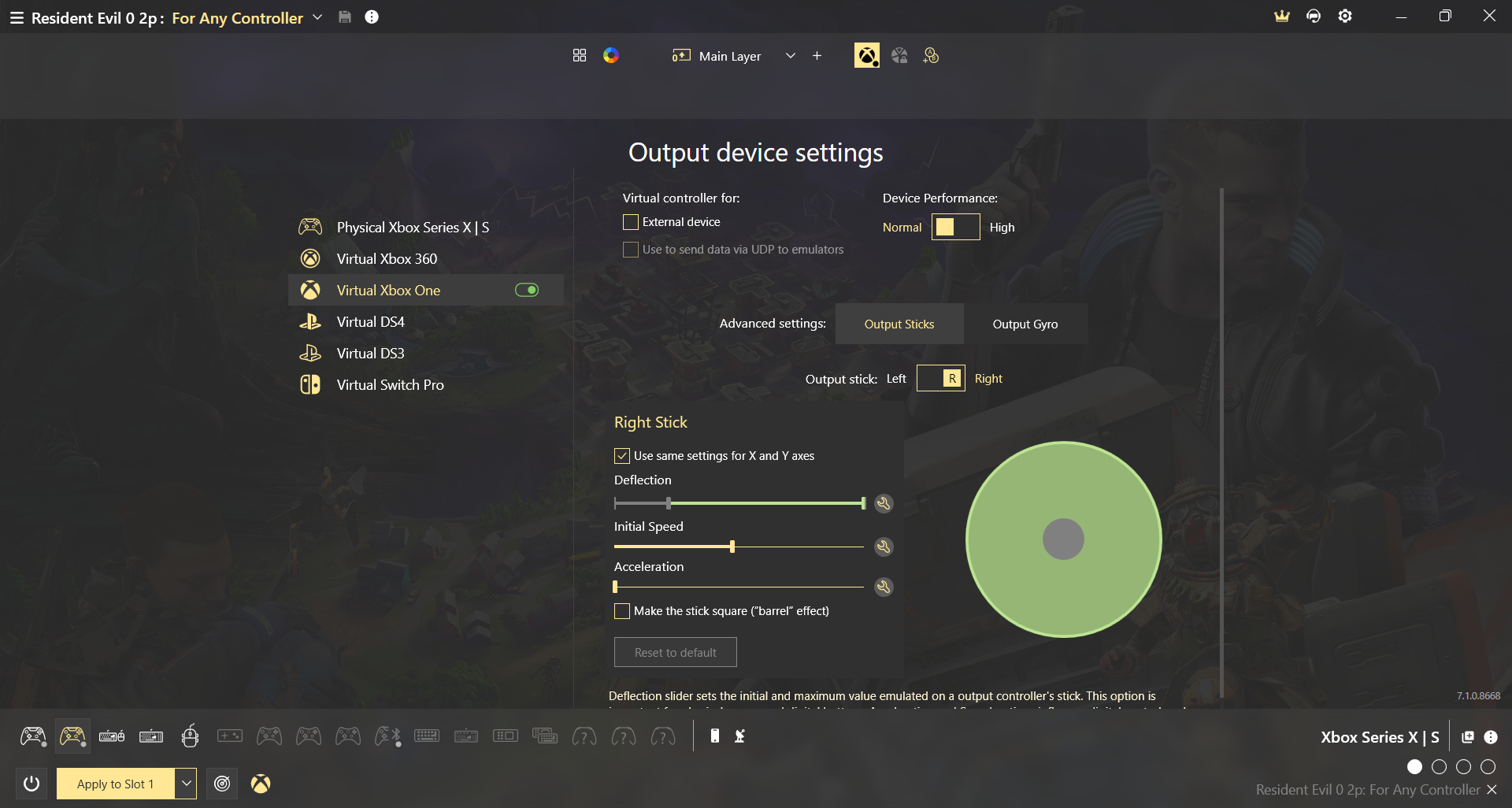Click the Acceleration slider handle
The width and height of the screenshot is (1512, 808).
(x=615, y=587)
